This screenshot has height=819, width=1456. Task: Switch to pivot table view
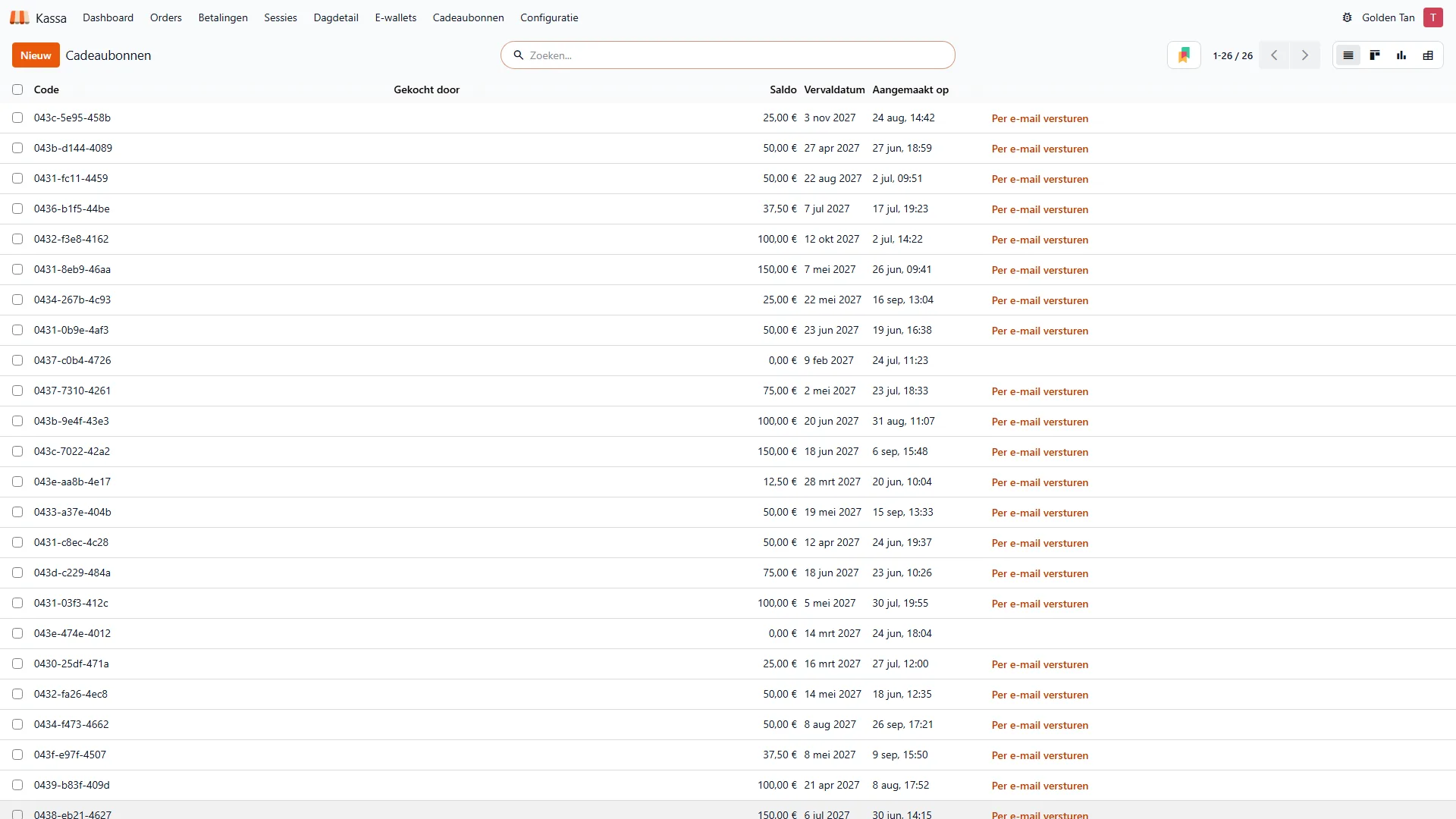point(1427,55)
